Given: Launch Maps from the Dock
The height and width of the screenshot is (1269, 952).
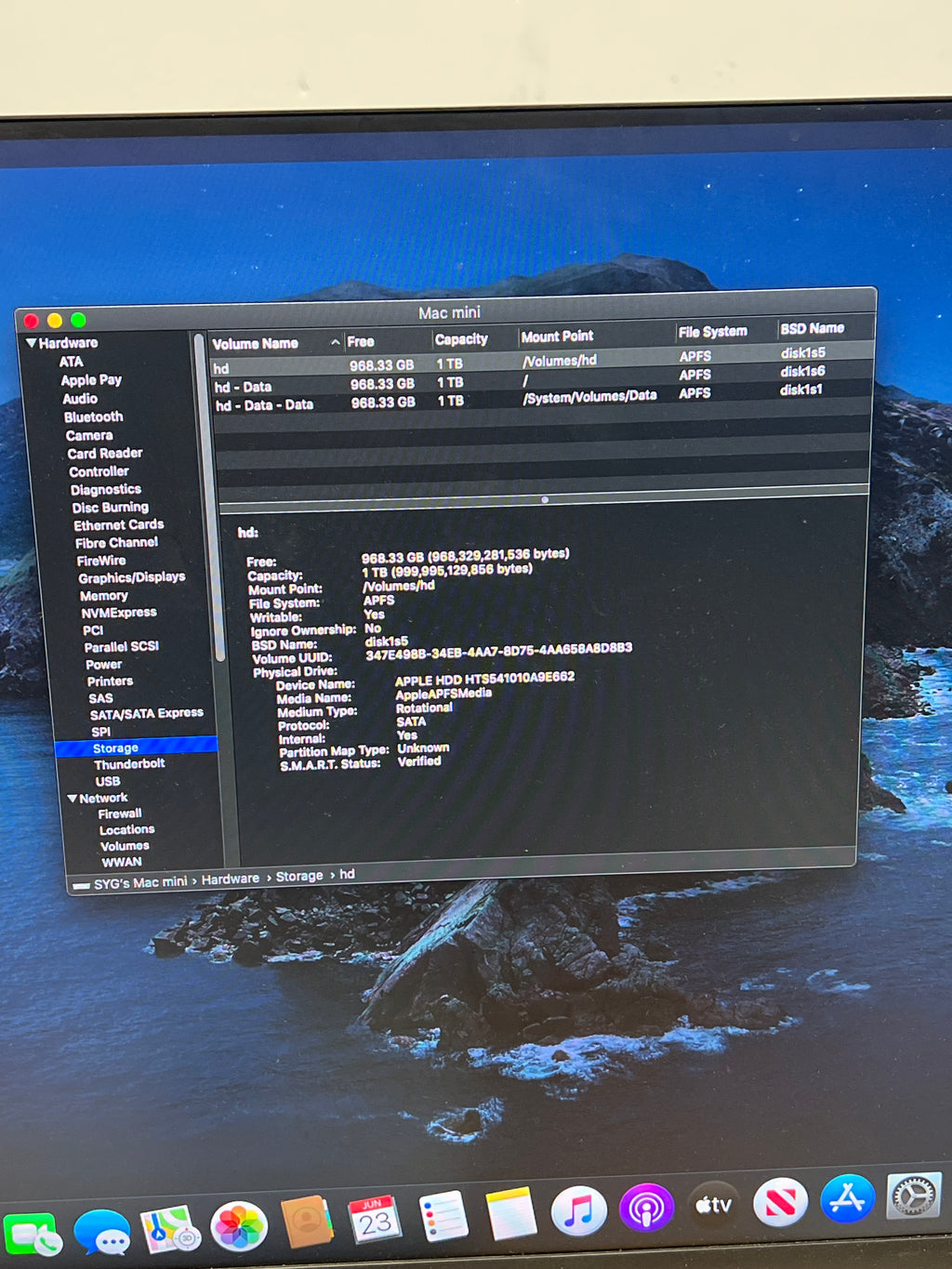Looking at the screenshot, I should (170, 1229).
